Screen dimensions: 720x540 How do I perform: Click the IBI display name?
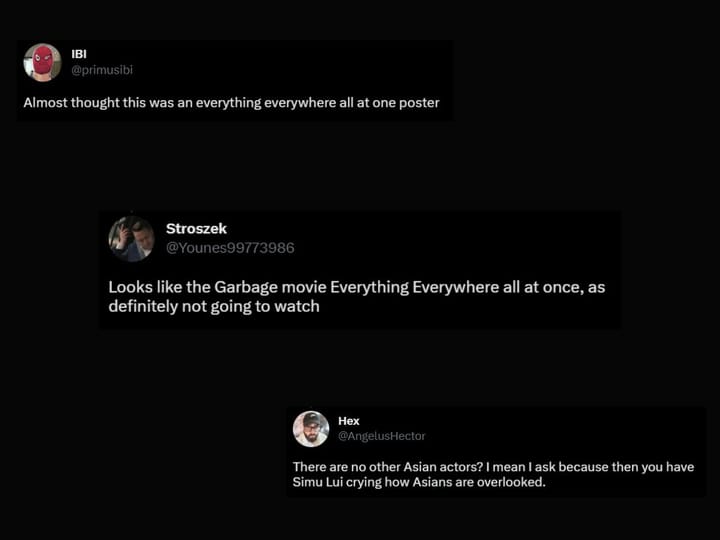pos(80,54)
